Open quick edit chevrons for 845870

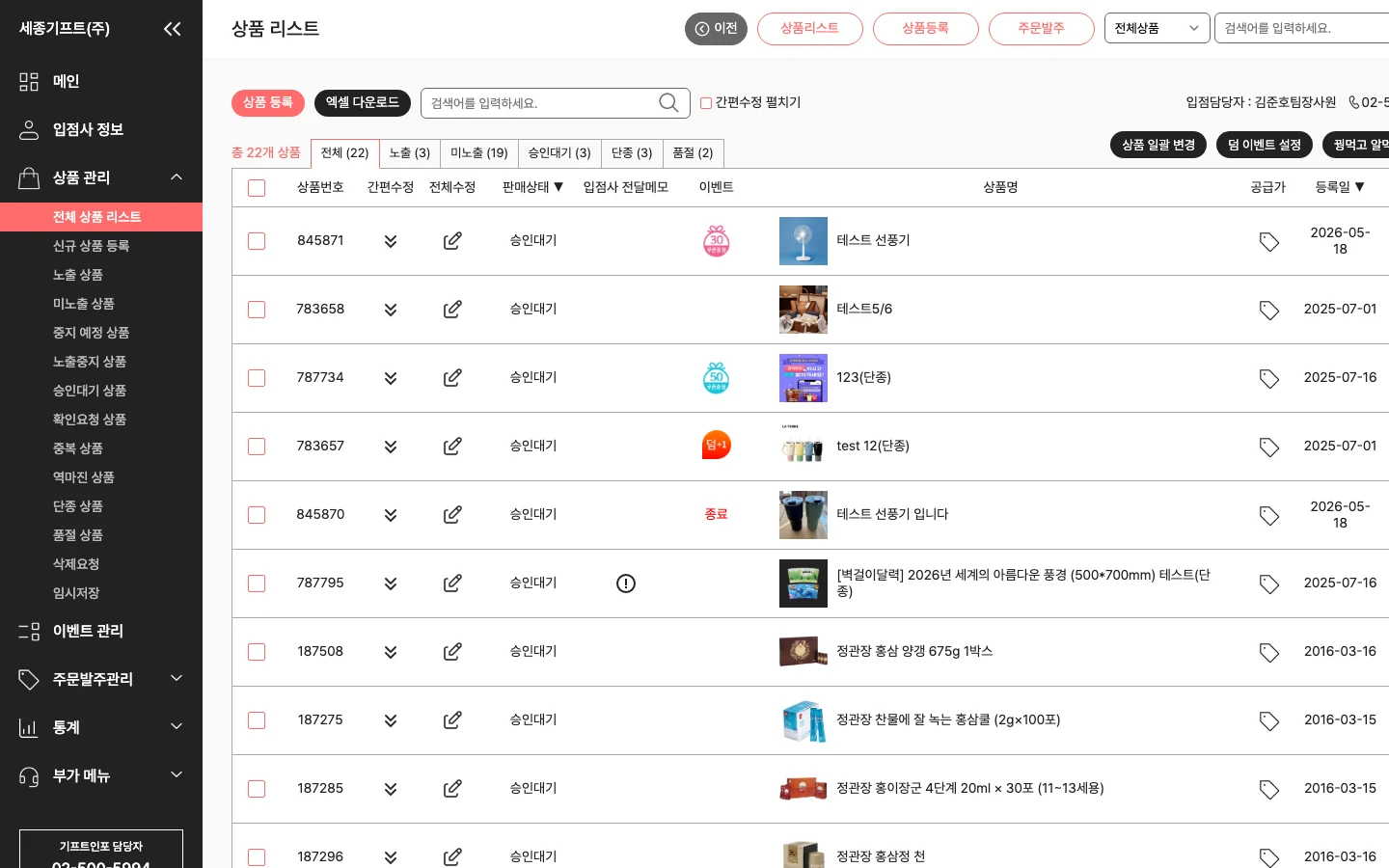point(391,515)
